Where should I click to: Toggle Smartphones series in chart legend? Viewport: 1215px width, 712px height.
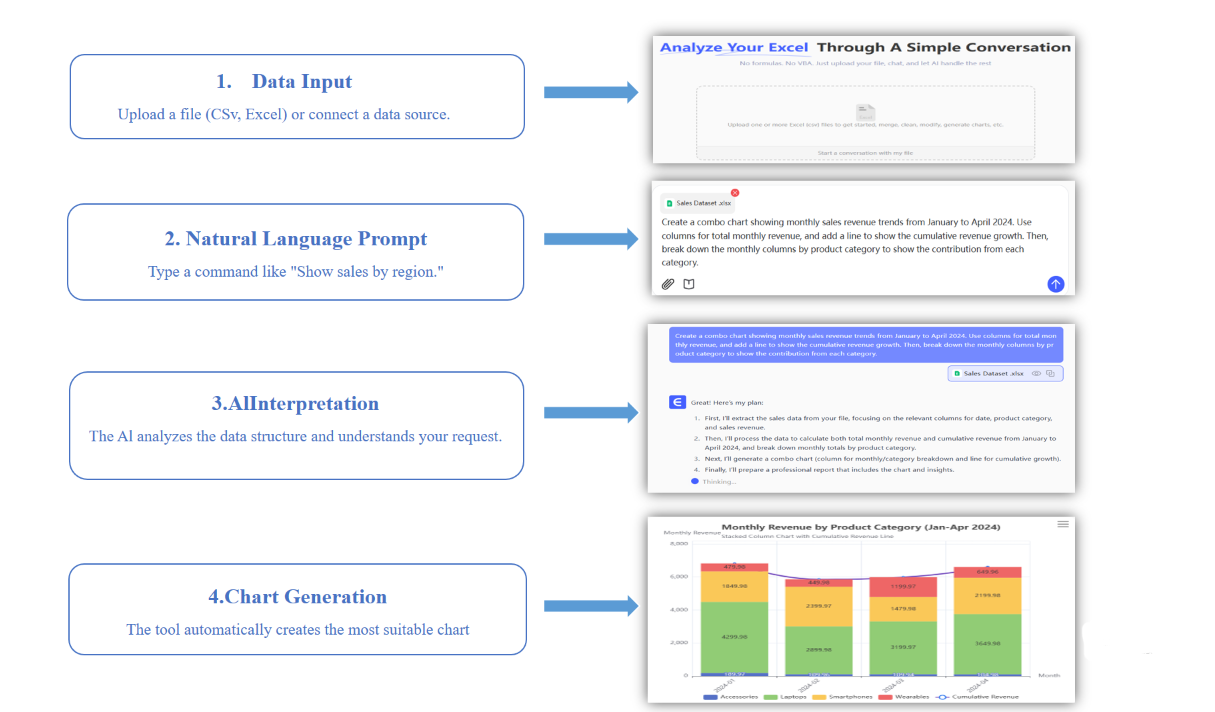point(843,696)
